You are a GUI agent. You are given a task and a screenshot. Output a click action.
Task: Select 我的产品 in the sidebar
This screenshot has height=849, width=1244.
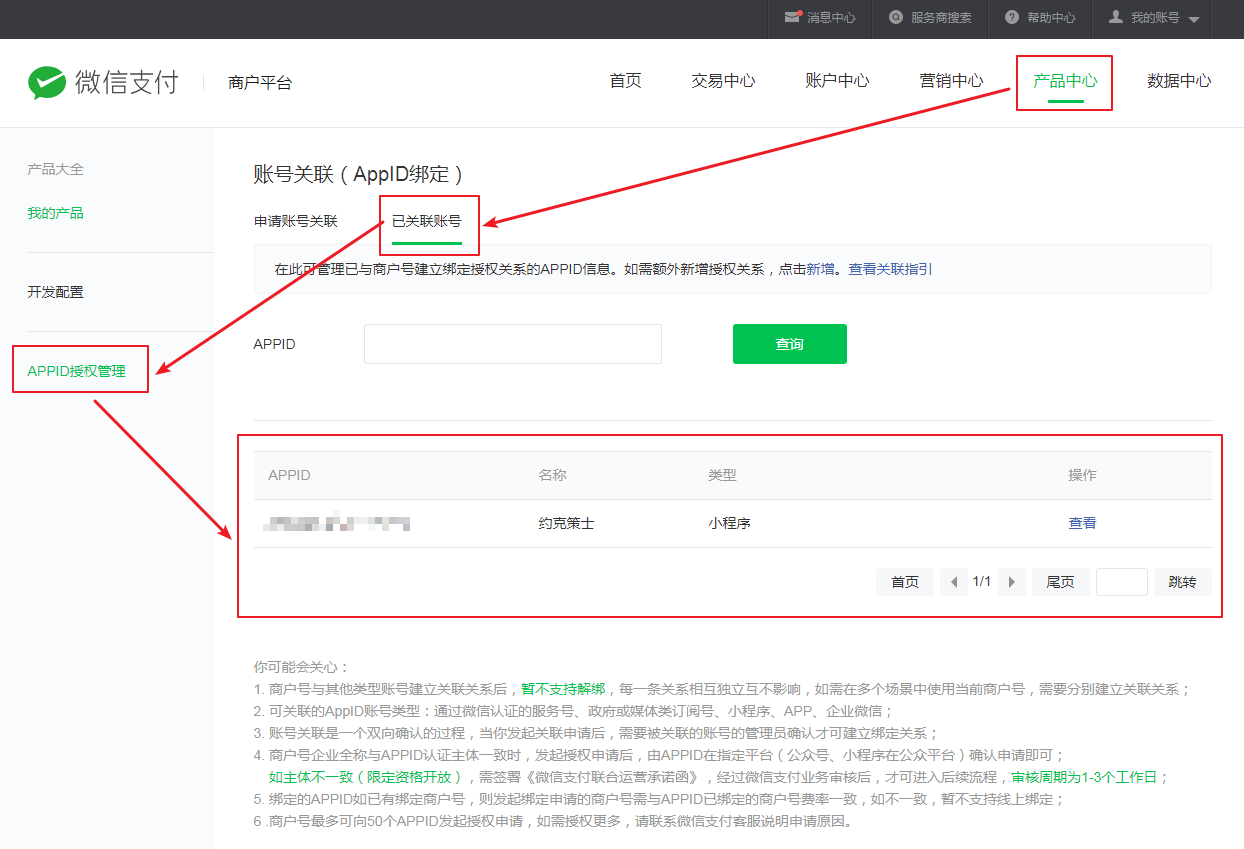[x=55, y=213]
